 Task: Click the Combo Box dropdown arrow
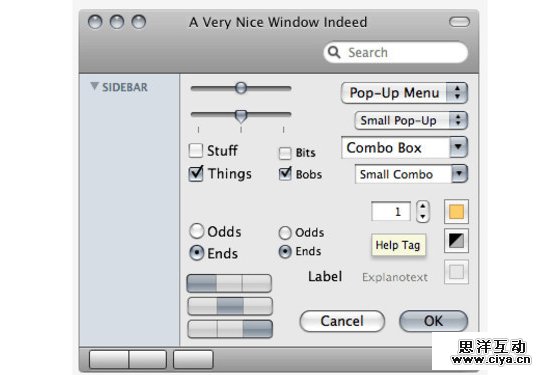pos(458,147)
